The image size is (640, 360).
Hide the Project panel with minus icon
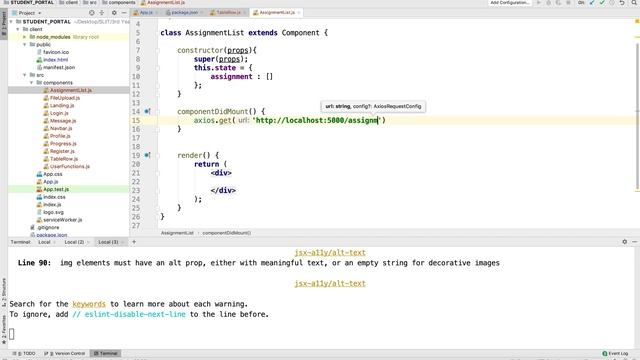point(124,13)
